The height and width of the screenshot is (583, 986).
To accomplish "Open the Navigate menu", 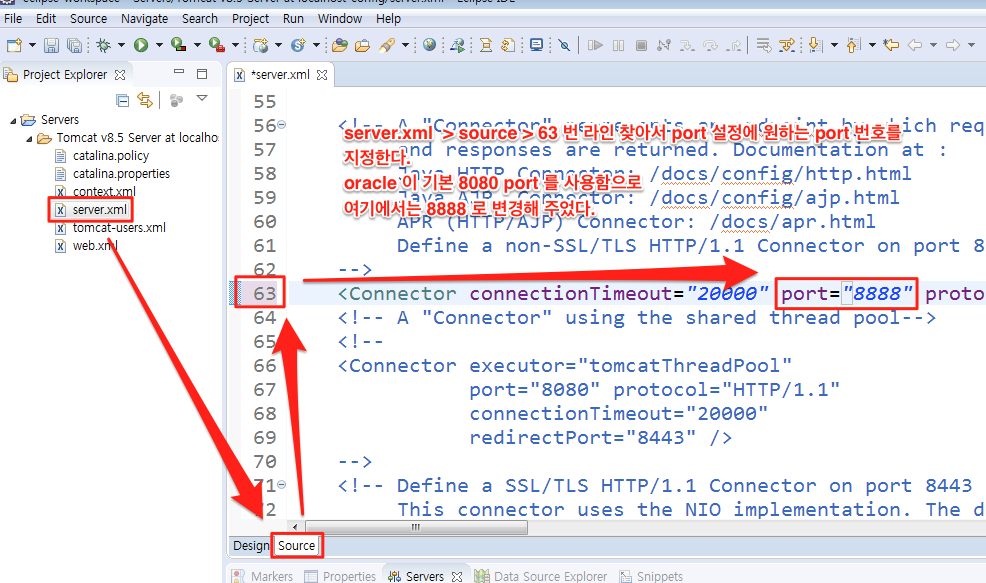I will pyautogui.click(x=144, y=19).
